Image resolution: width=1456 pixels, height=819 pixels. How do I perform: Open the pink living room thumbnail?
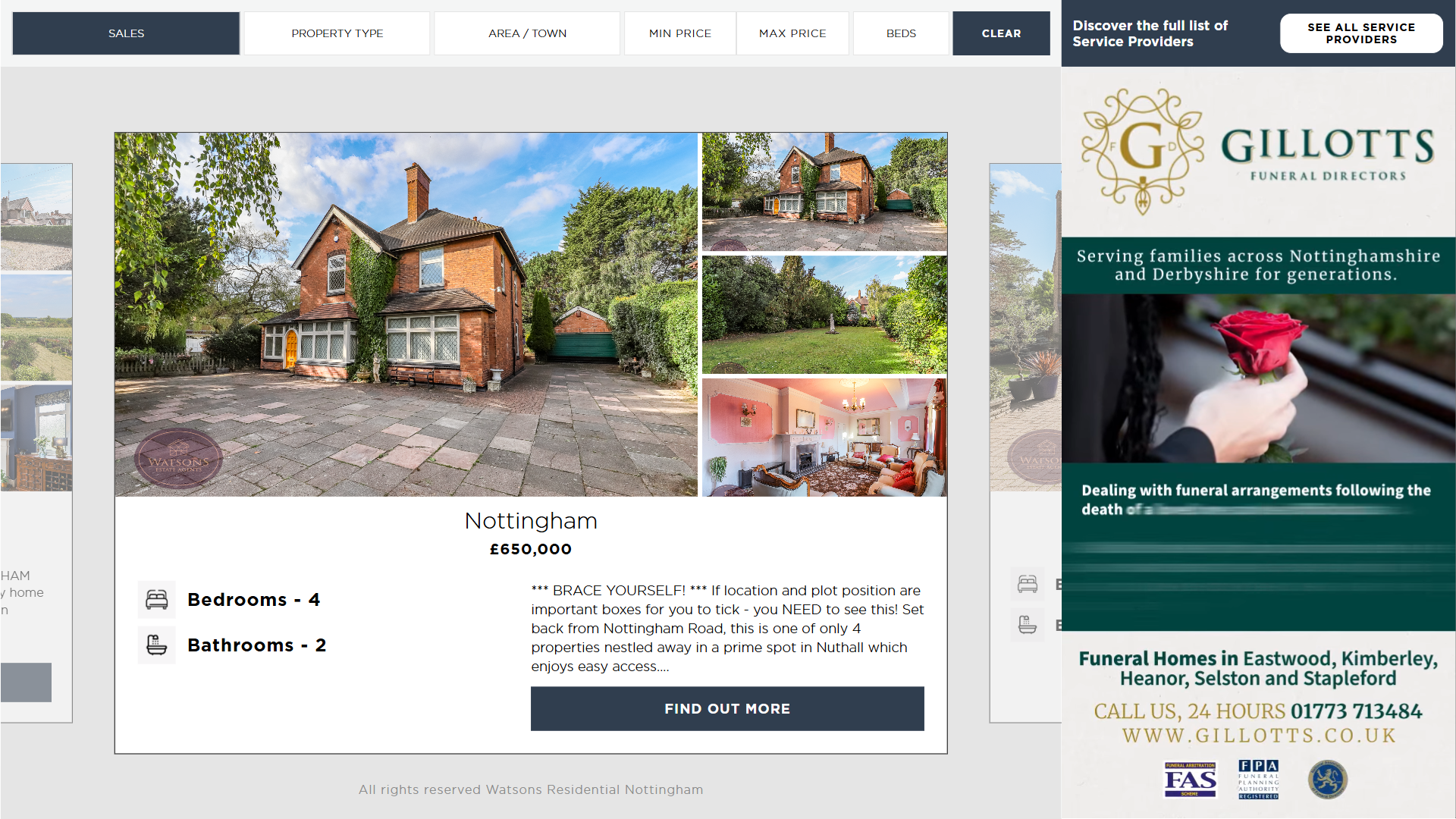pos(824,438)
